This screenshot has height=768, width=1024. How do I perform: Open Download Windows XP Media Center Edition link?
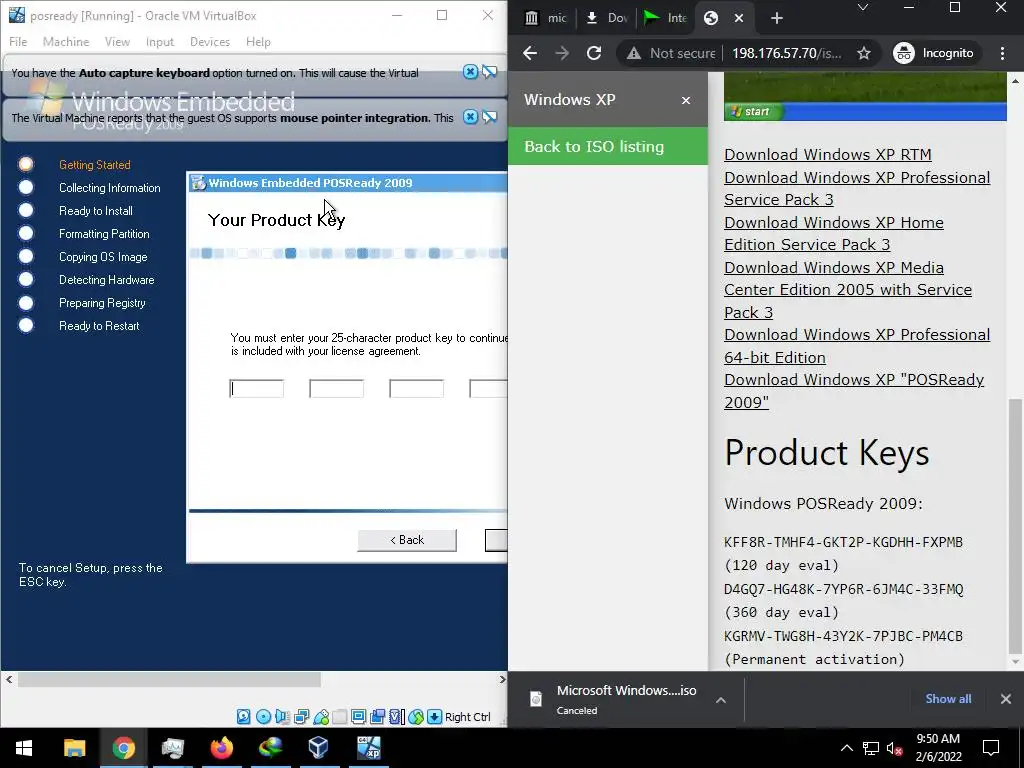[848, 290]
